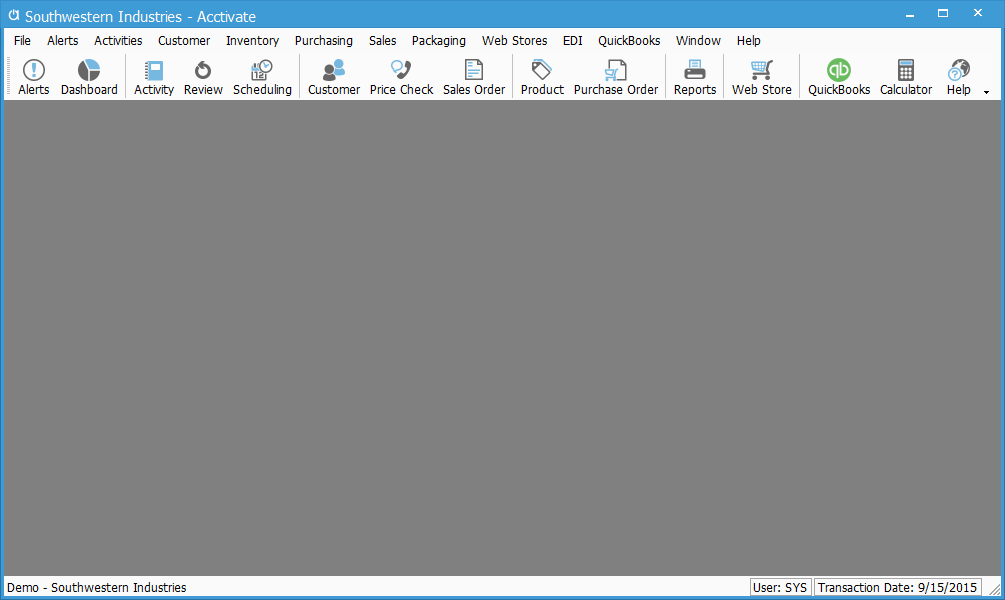The width and height of the screenshot is (1005, 600).
Task: Open the Packaging menu
Action: click(438, 40)
